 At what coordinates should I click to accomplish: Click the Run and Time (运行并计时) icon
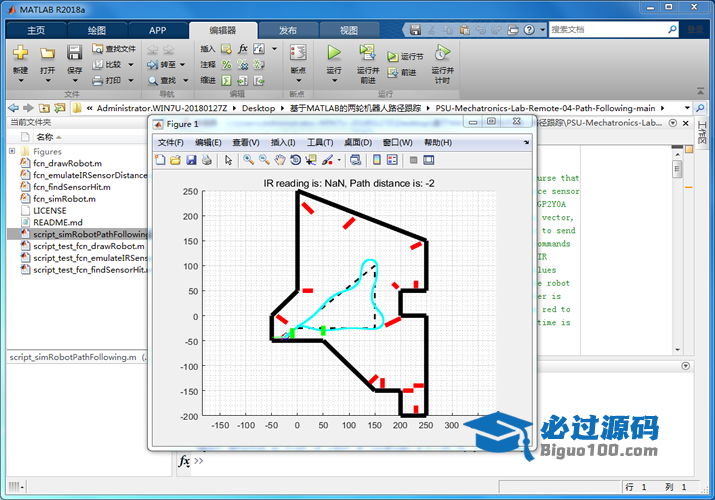click(441, 53)
